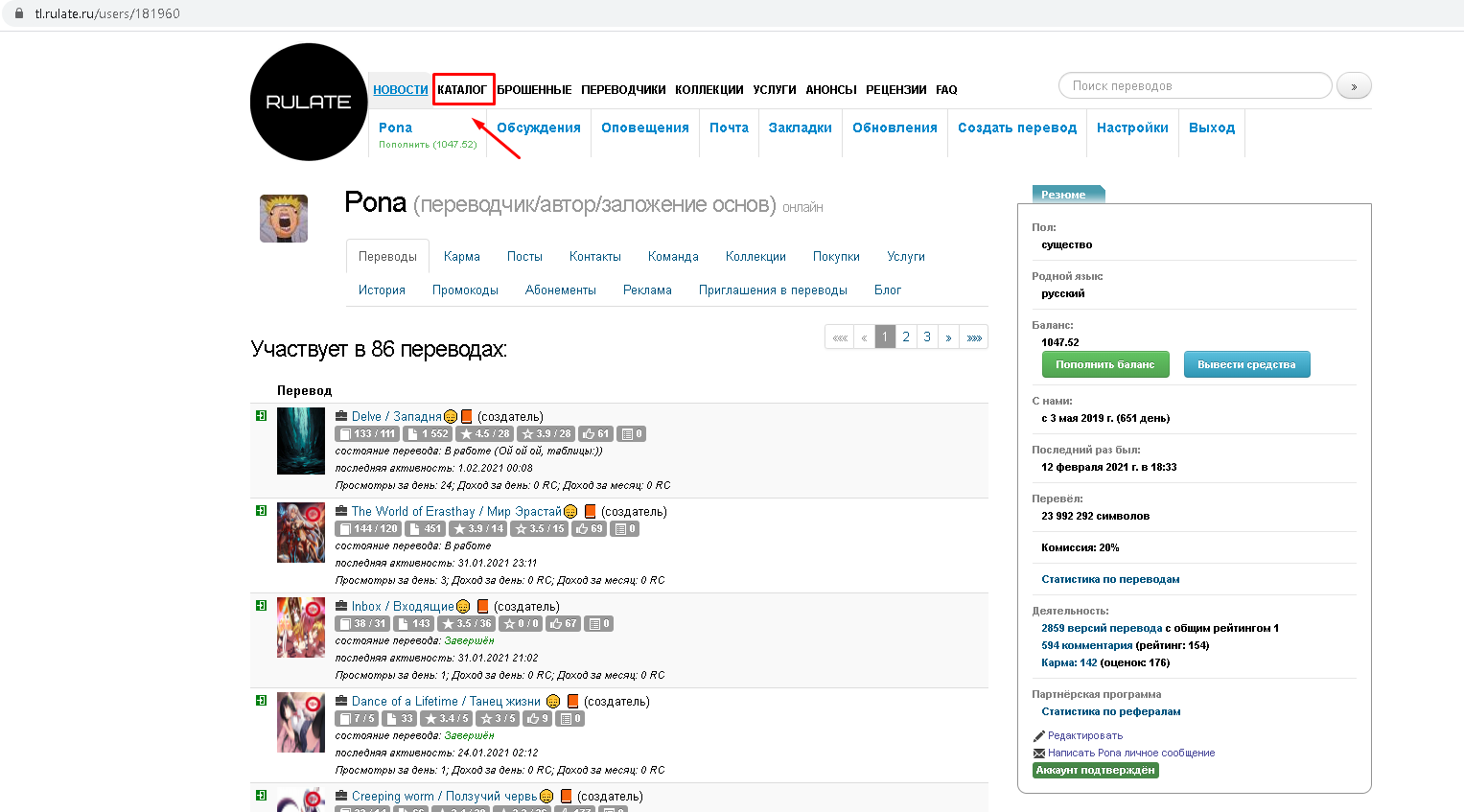The width and height of the screenshot is (1464, 812).
Task: Jump to last page in pagination
Action: 974,337
